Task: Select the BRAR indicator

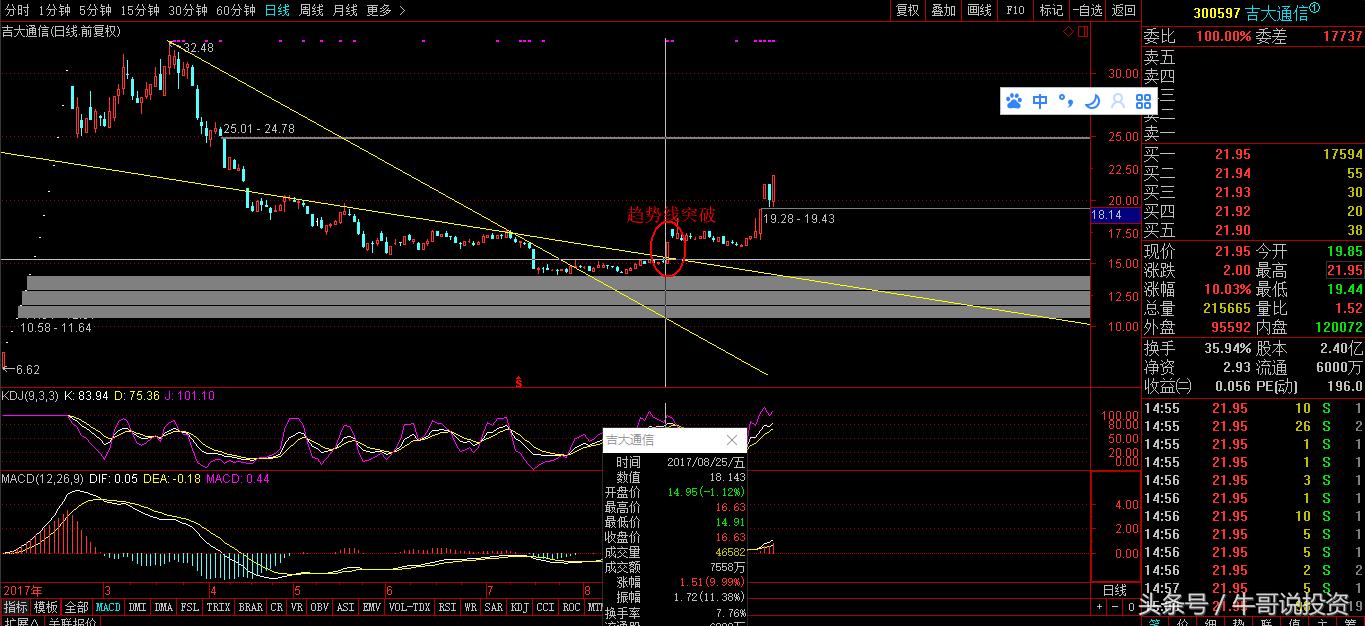Action: pyautogui.click(x=251, y=607)
